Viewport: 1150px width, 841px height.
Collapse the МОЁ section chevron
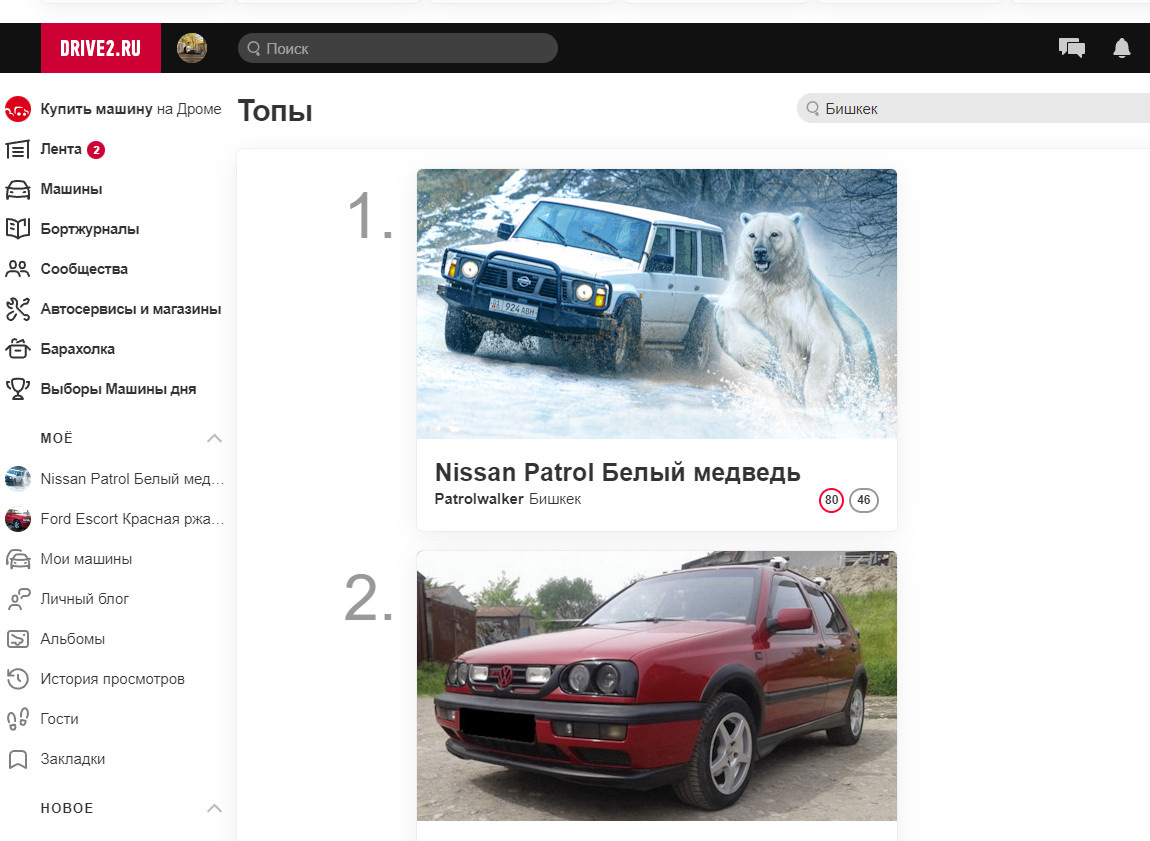[214, 438]
